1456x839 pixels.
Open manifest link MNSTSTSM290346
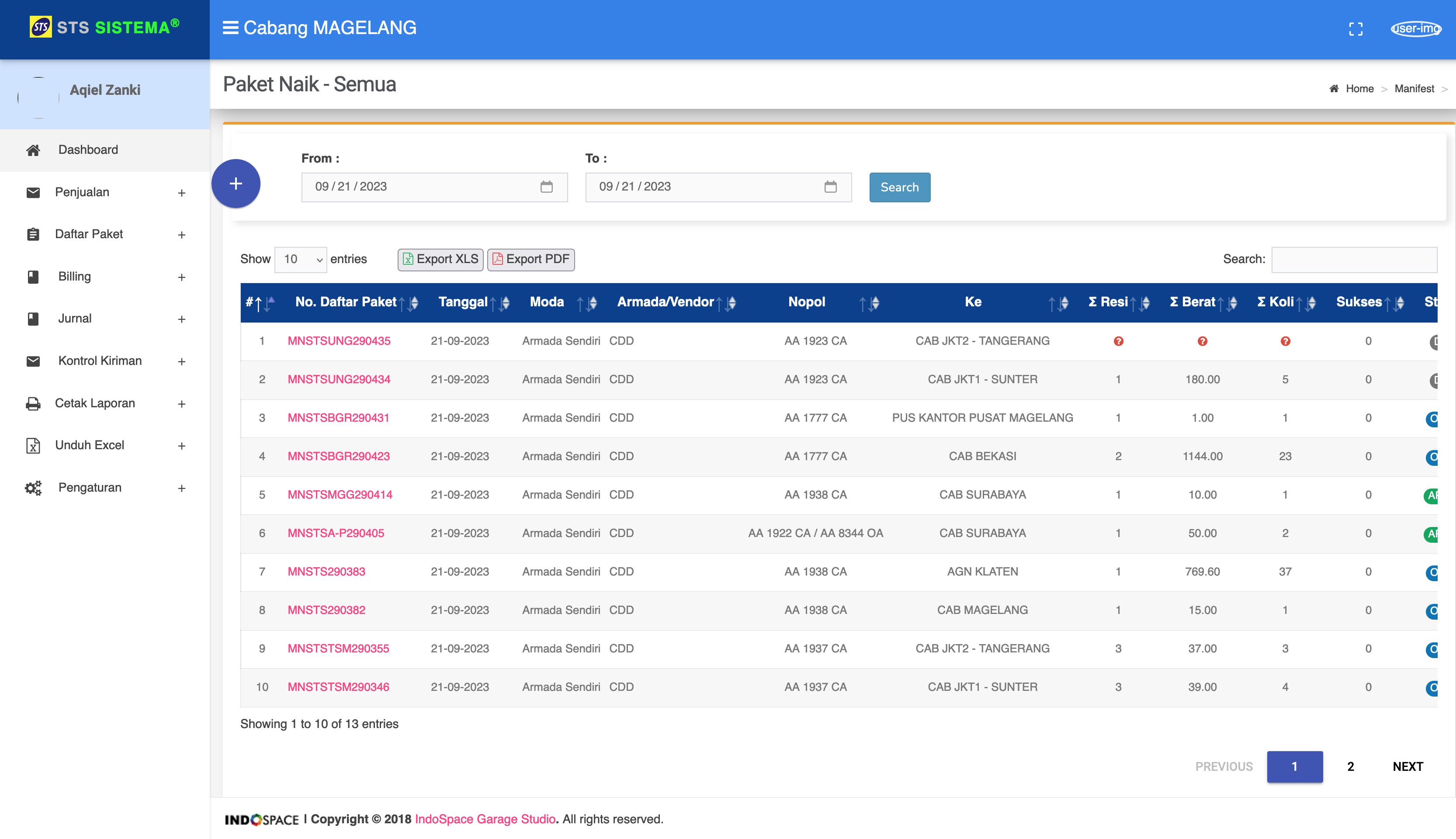click(338, 687)
